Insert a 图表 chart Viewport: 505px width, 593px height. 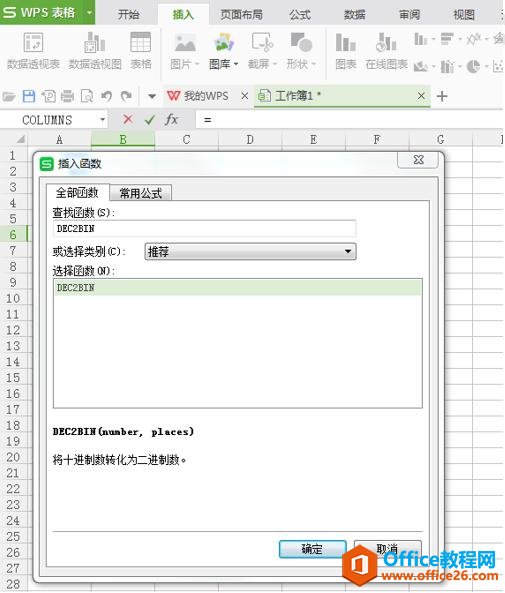346,51
